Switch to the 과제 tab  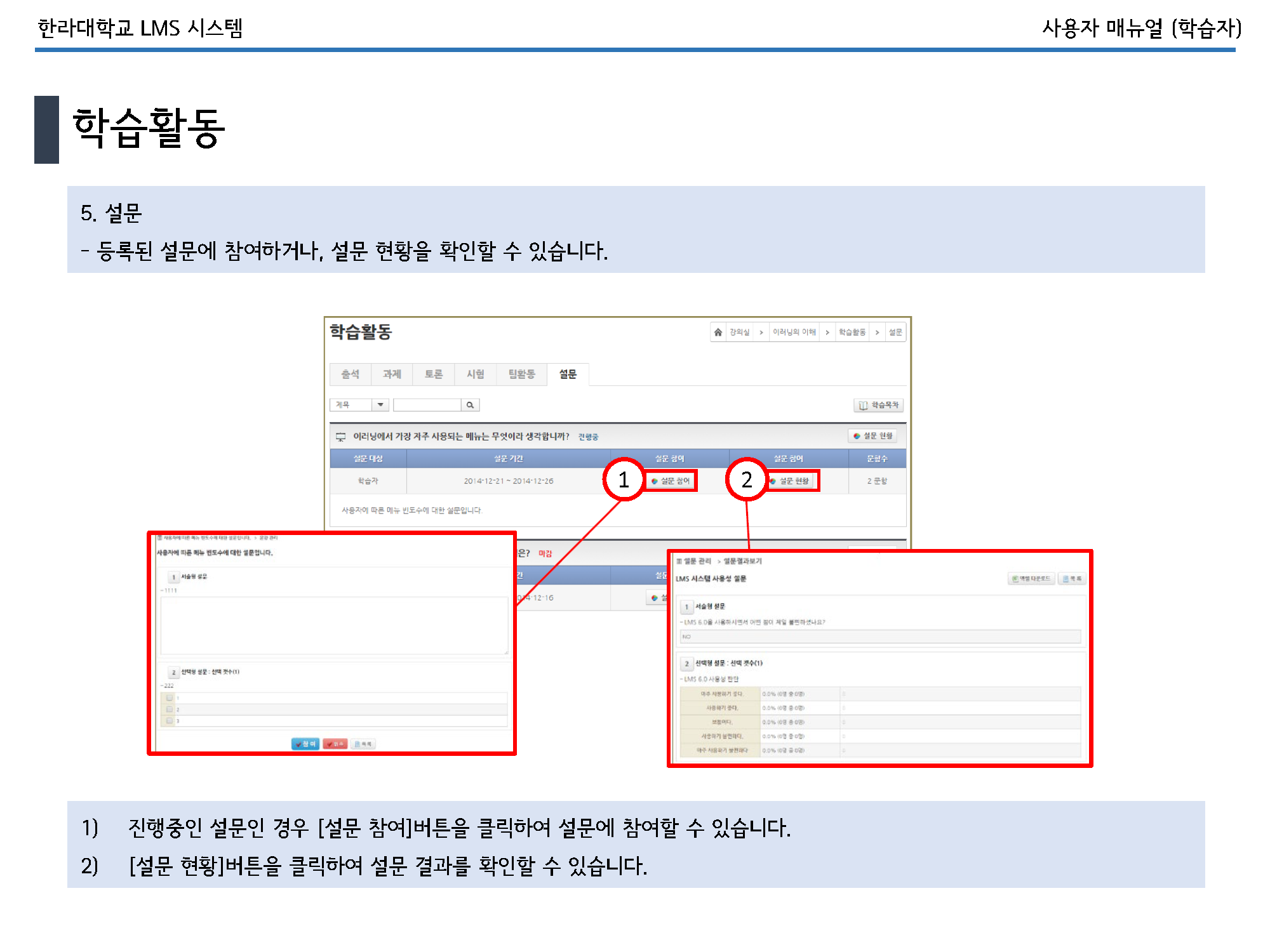[392, 374]
